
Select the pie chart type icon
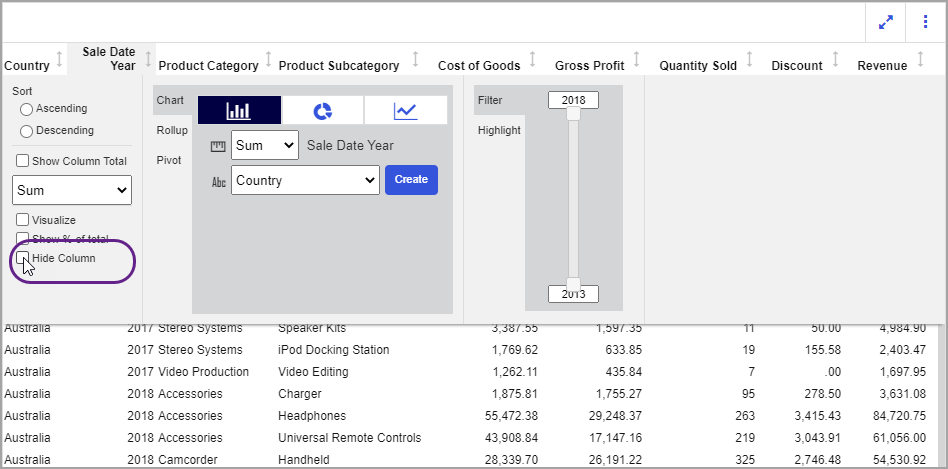323,110
